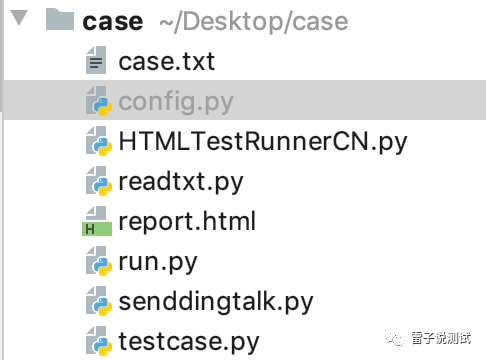486x360 pixels.
Task: Click the testcase.py Python file icon
Action: tap(98, 341)
